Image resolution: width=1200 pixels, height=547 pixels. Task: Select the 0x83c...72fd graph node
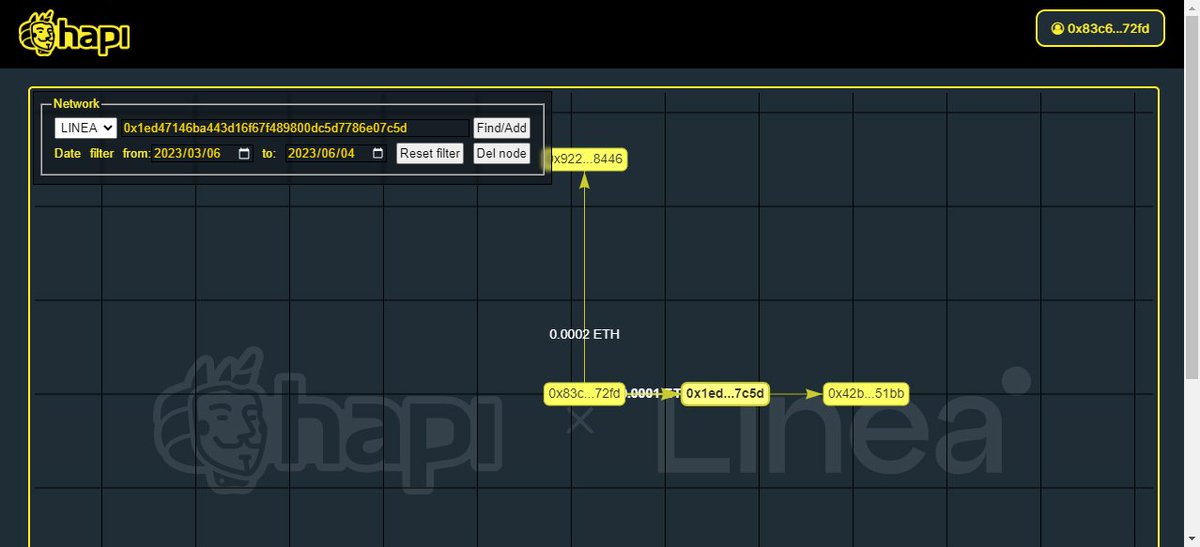click(x=585, y=394)
